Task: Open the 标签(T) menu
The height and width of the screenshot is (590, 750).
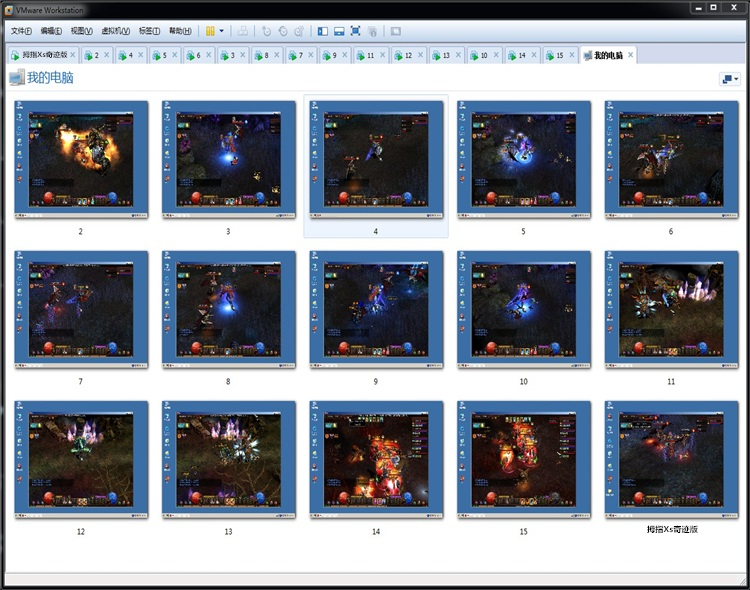Action: click(149, 31)
